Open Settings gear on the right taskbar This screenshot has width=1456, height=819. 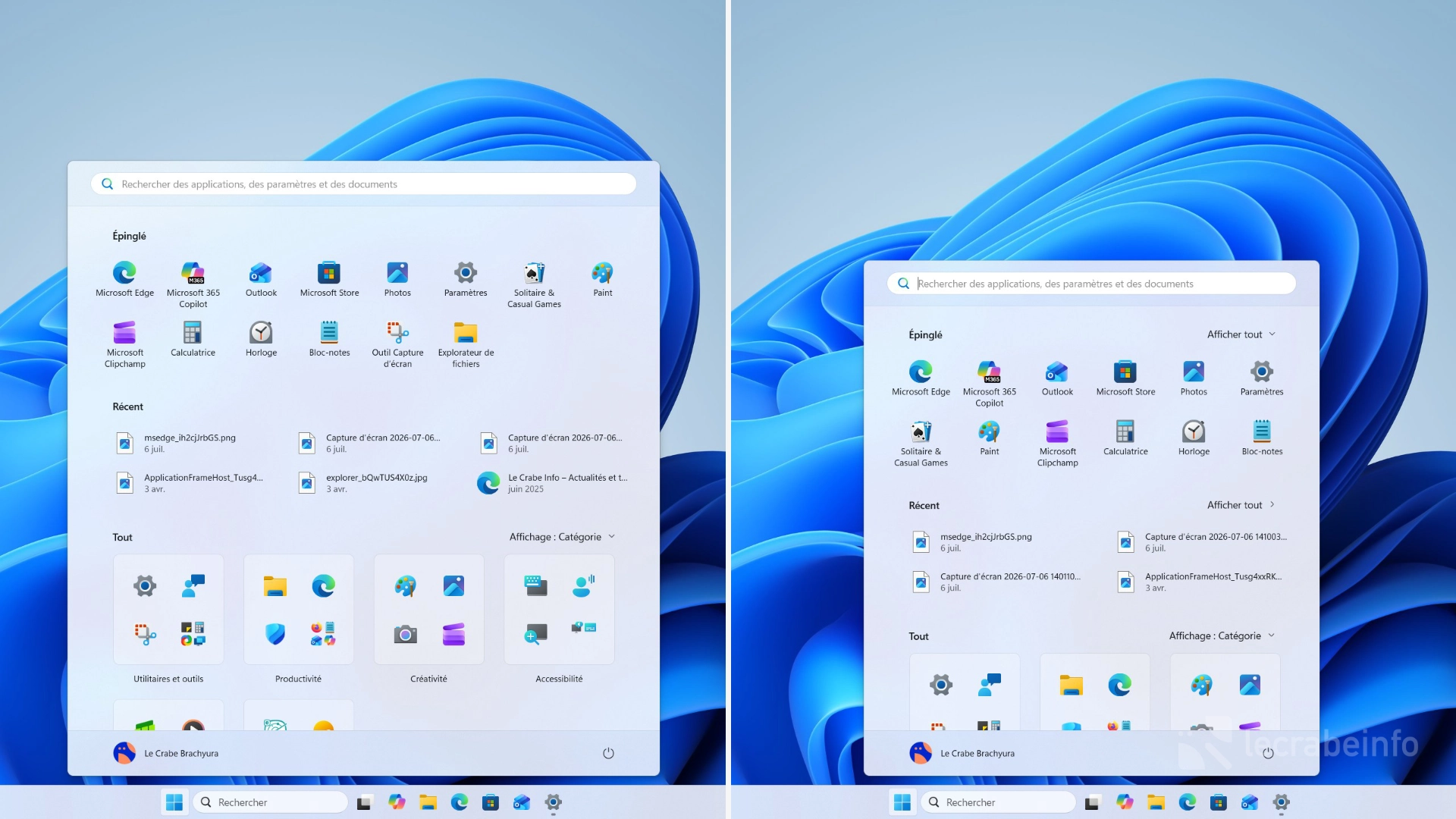1281,802
